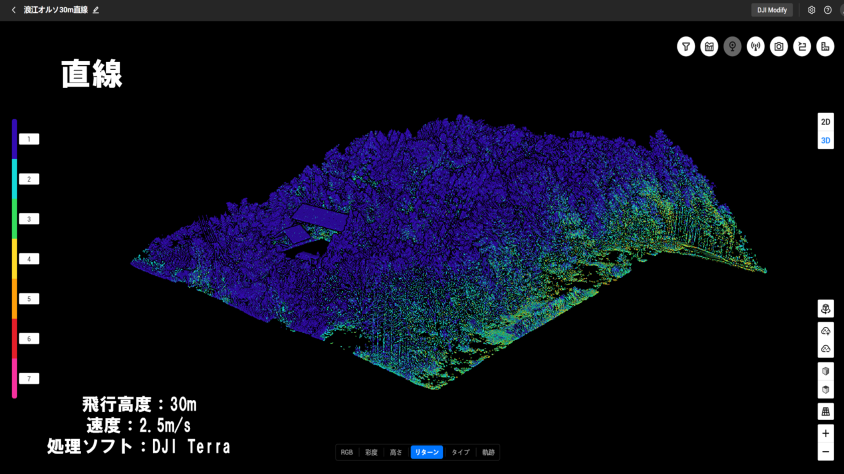Click the DJI Modify button
Viewport: 844px width, 474px height.
772,10
